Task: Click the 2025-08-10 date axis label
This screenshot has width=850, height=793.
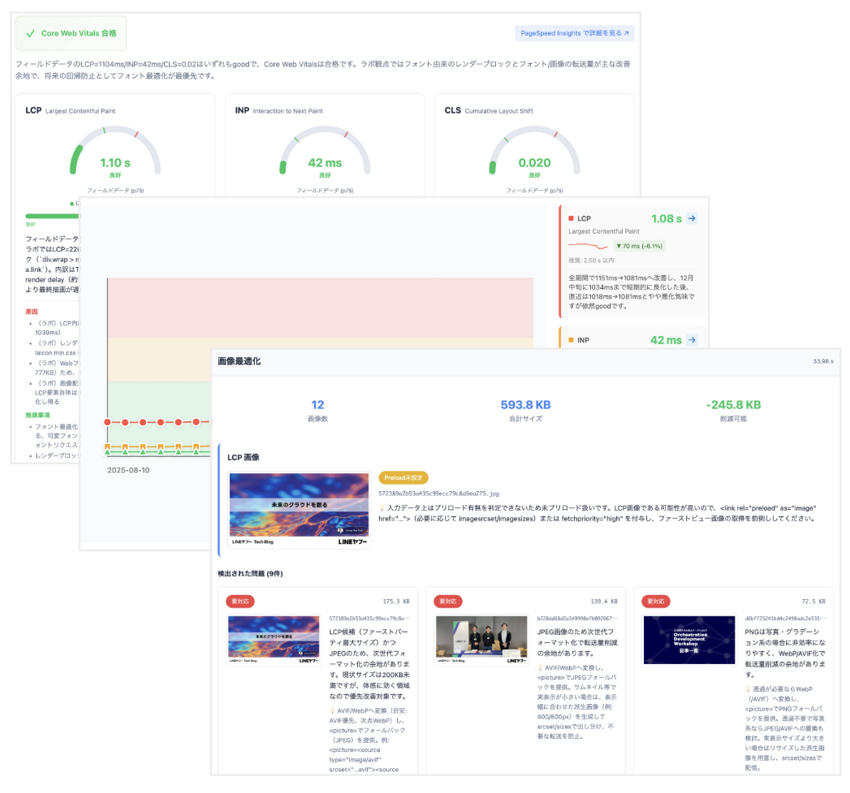Action: [x=128, y=470]
